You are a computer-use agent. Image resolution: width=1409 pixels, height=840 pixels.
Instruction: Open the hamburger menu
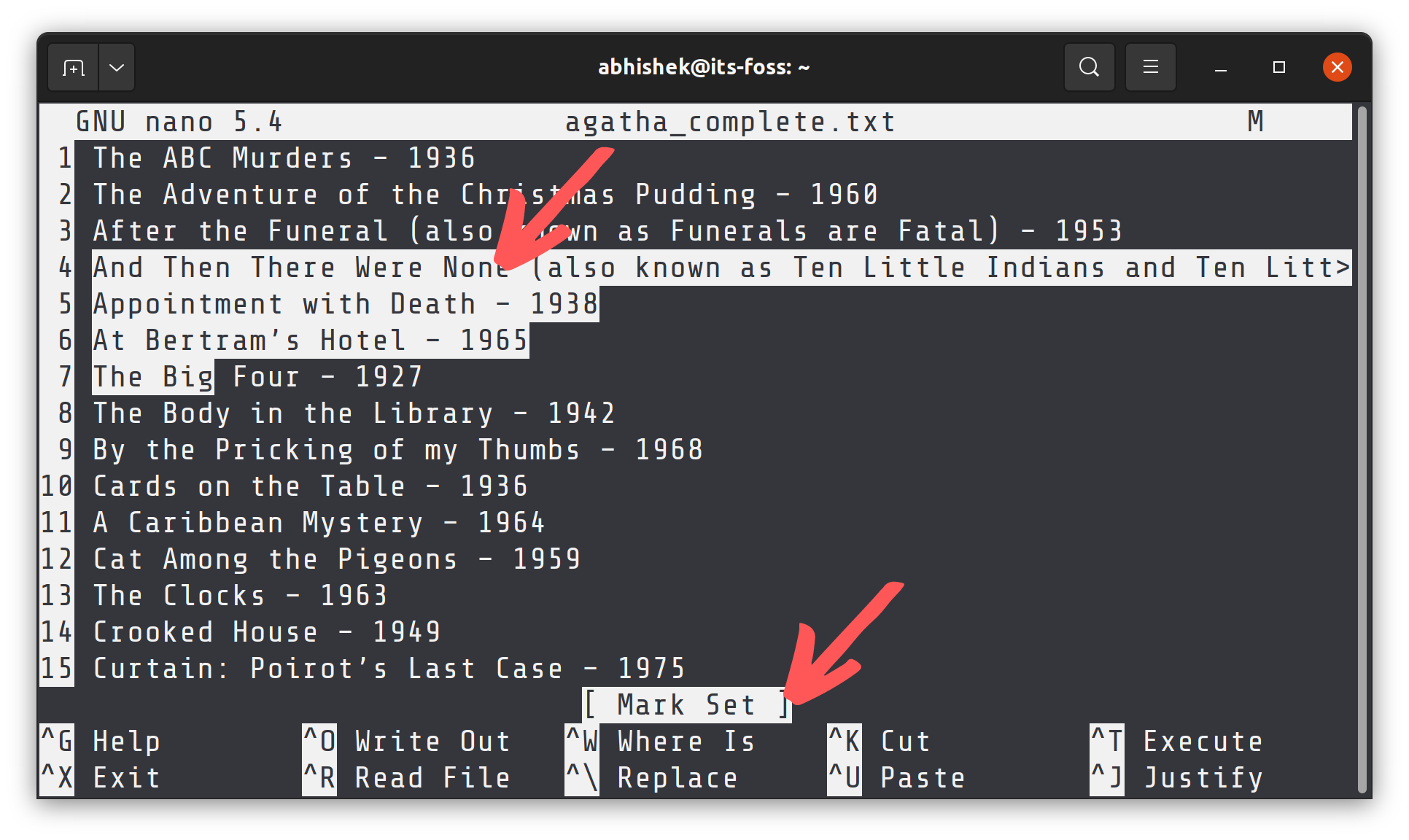[1150, 67]
